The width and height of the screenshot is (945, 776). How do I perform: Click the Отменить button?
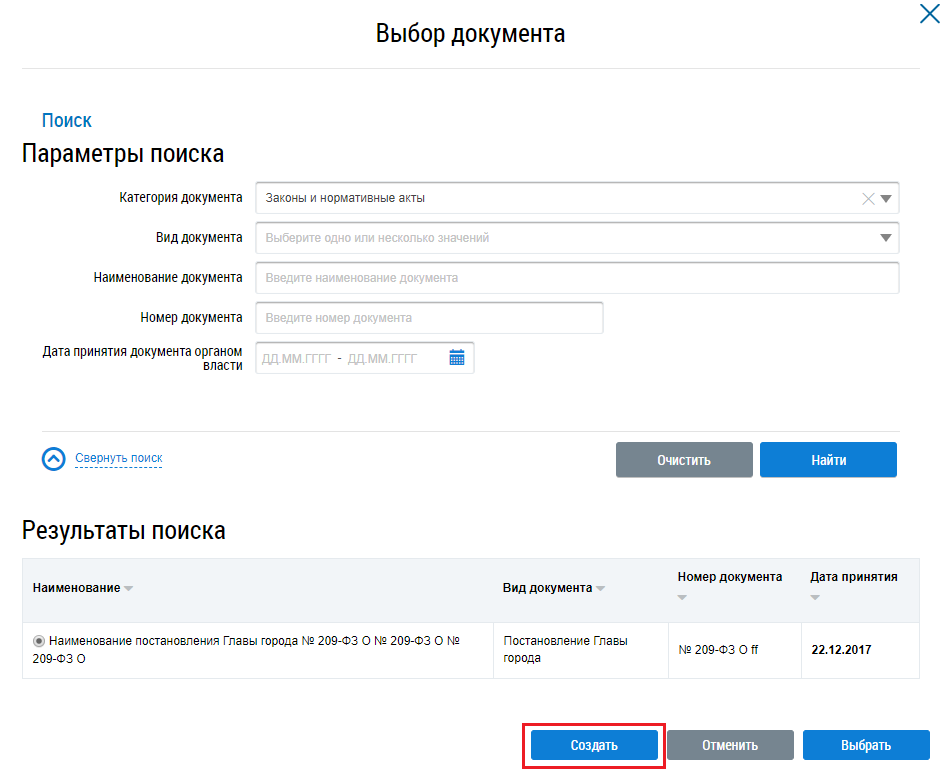(730, 745)
